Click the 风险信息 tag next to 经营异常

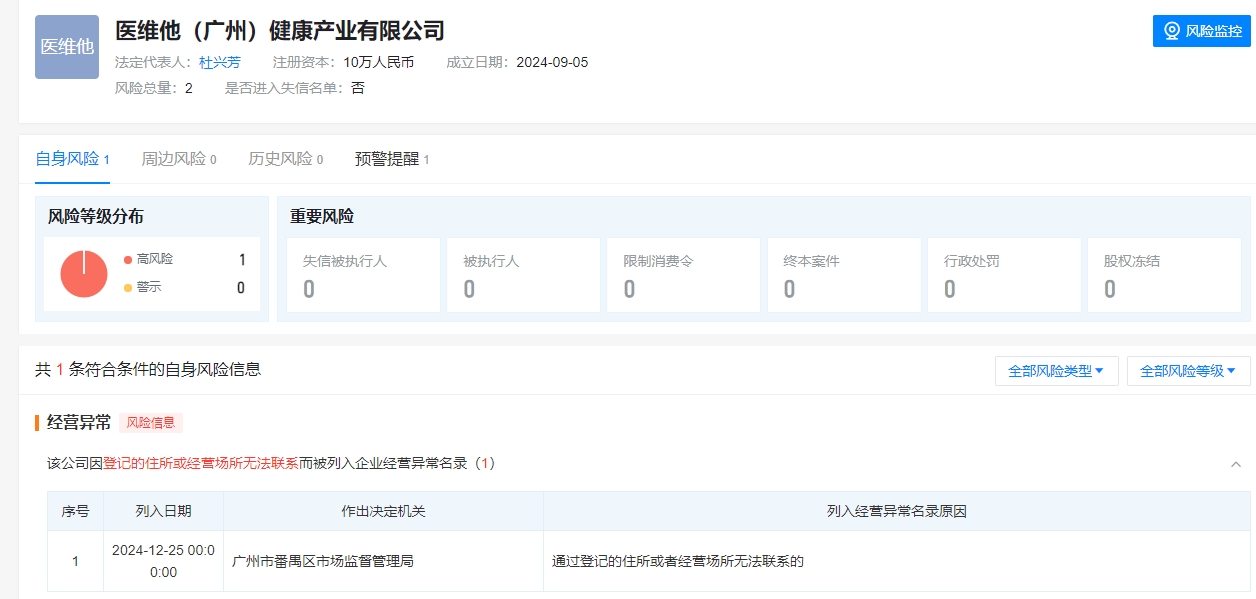tap(151, 423)
